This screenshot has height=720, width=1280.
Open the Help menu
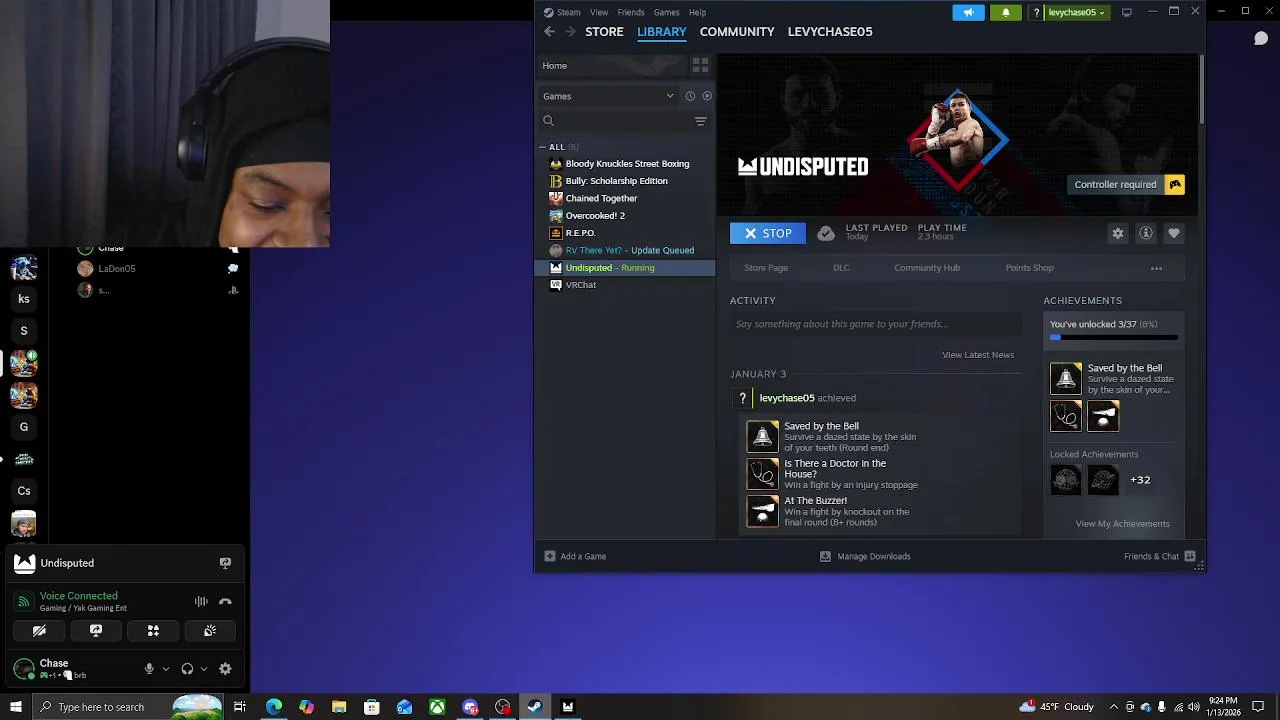click(x=697, y=12)
